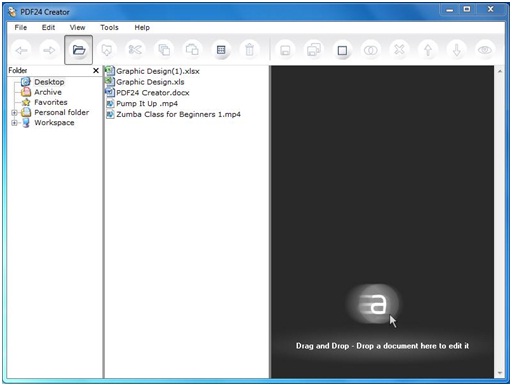Click the paste toolbar icon

pos(192,50)
